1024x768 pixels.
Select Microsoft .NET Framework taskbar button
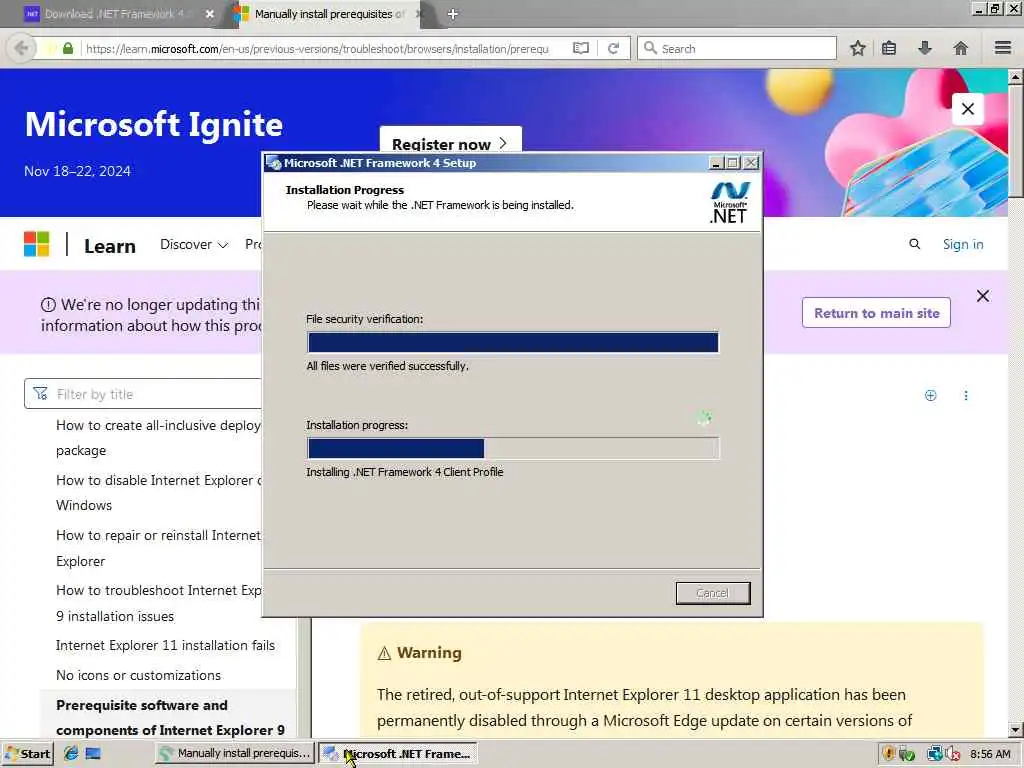[x=397, y=753]
